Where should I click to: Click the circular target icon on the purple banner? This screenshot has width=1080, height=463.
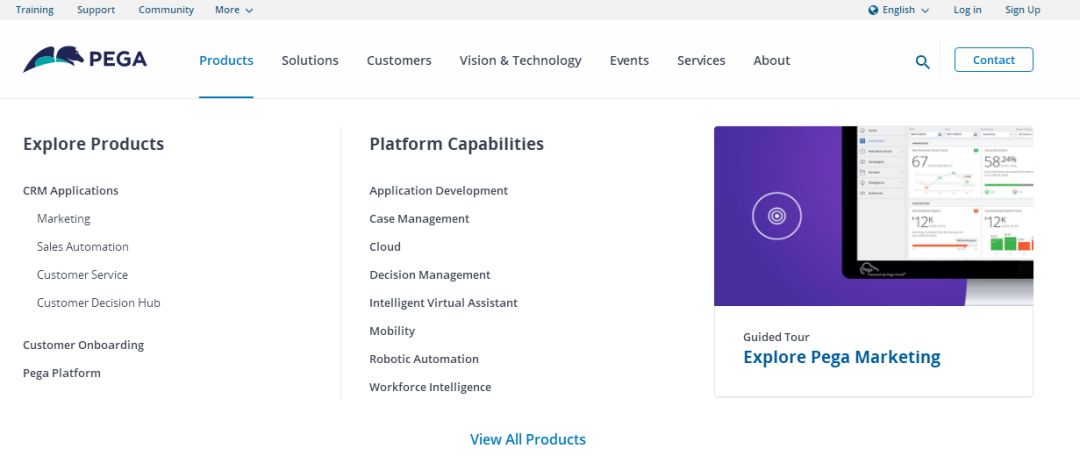click(776, 215)
